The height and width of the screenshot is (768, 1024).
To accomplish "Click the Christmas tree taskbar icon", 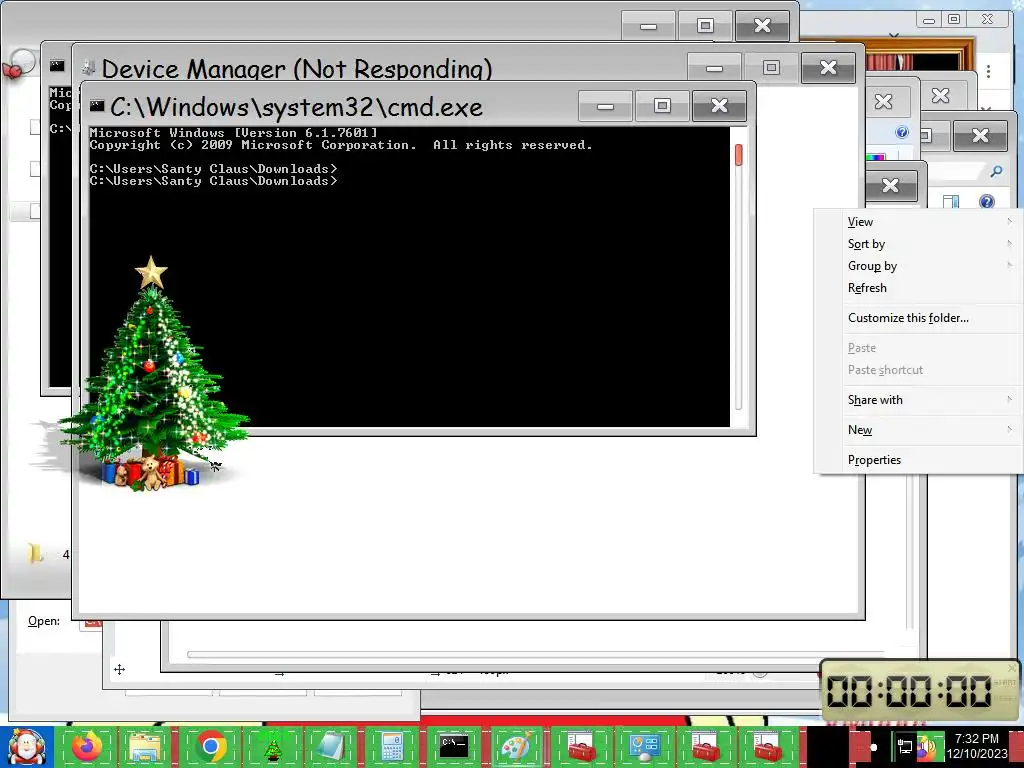I will click(273, 747).
